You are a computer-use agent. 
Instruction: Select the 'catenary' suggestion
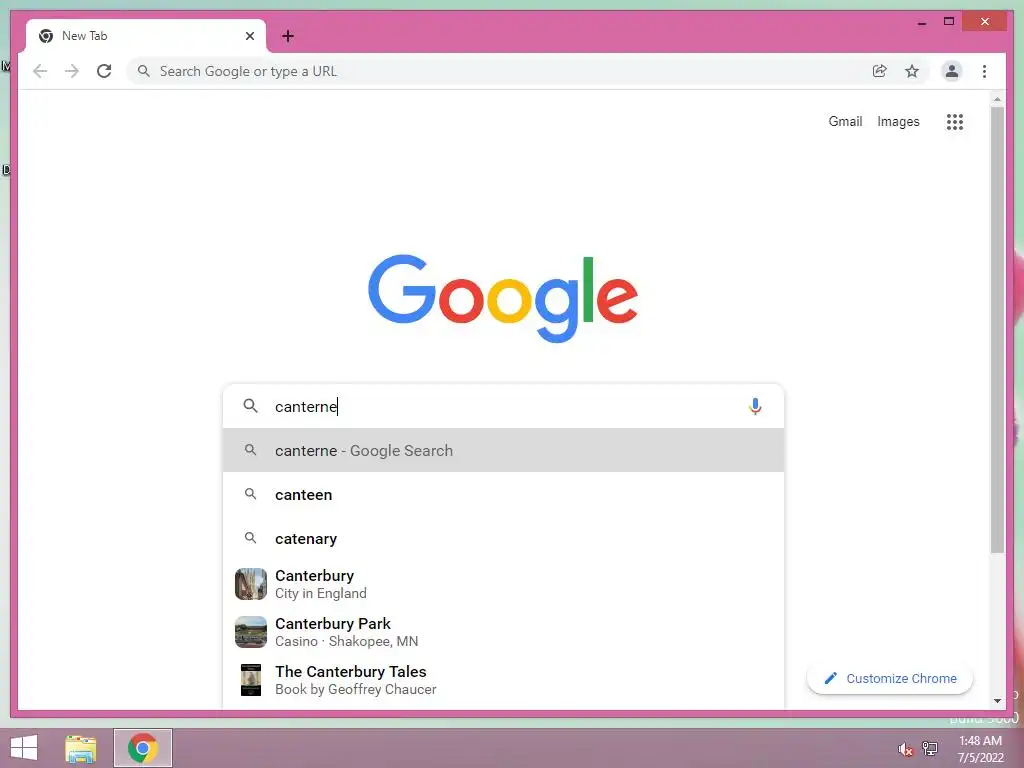[x=503, y=538]
